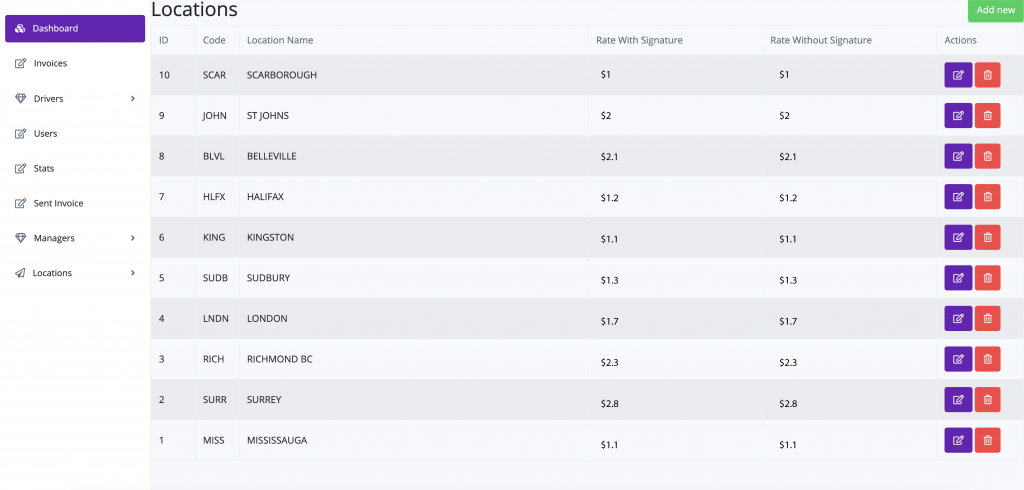Edit the MISSISSAUGA location
The image size is (1024, 490).
pos(958,440)
